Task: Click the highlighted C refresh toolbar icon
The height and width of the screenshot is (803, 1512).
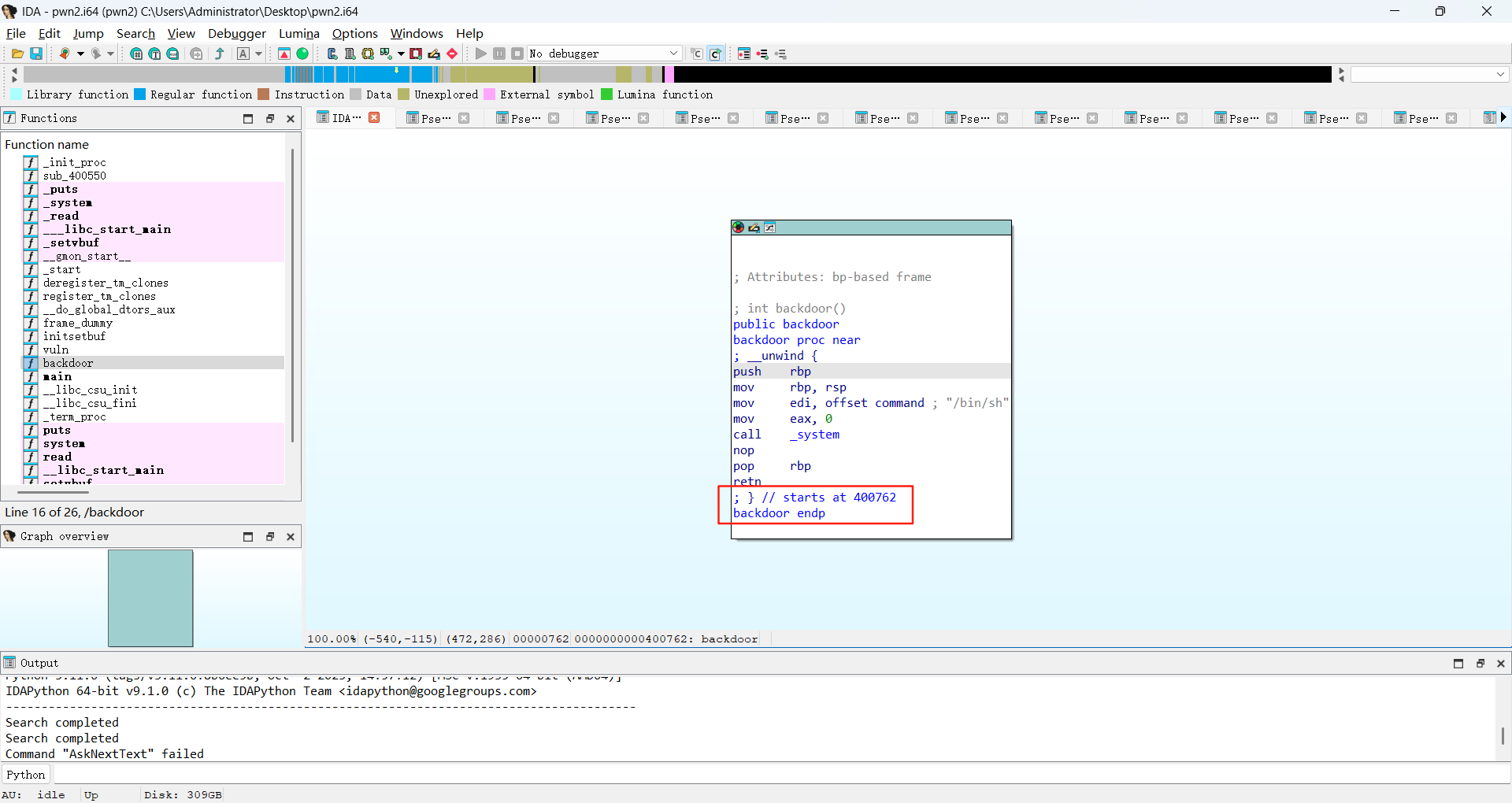Action: coord(715,54)
